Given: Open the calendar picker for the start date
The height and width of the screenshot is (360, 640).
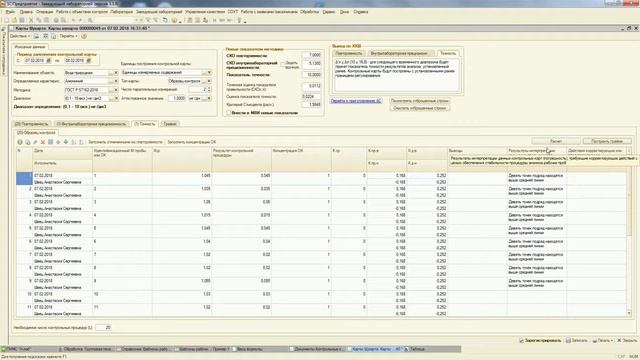Looking at the screenshot, I should (x=49, y=61).
